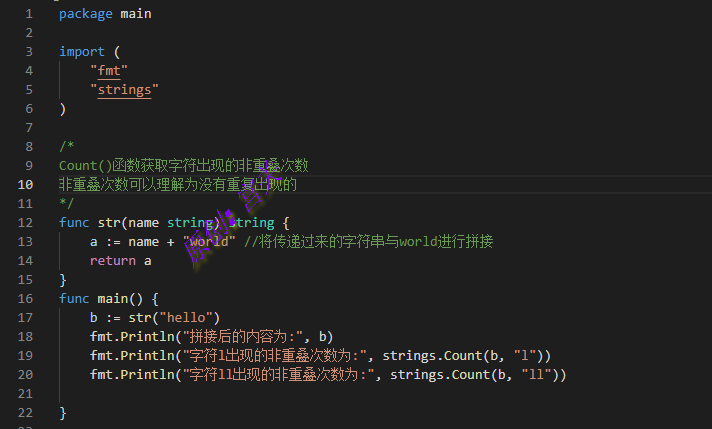
Task: Click line number 10 in the gutter
Action: [x=25, y=185]
